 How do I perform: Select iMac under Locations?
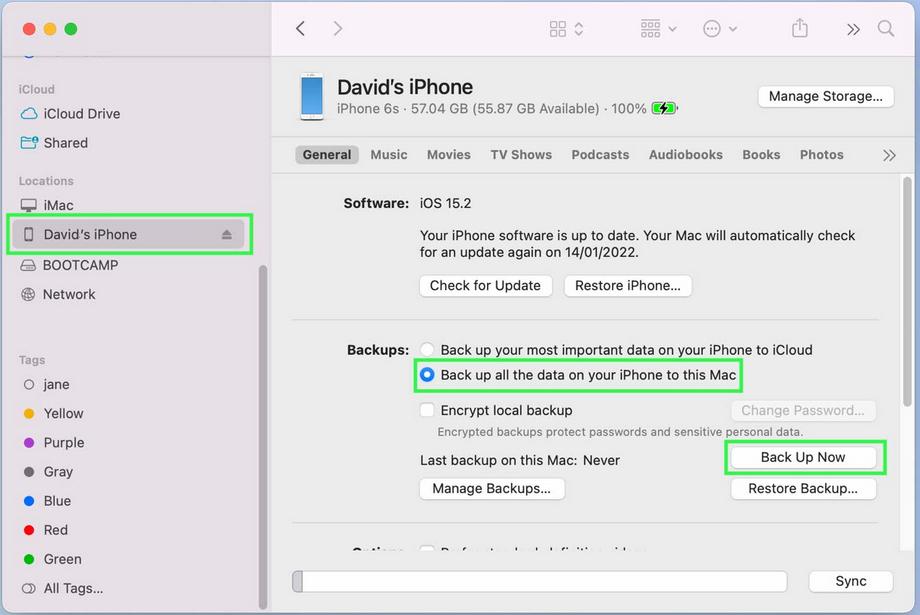tap(58, 205)
